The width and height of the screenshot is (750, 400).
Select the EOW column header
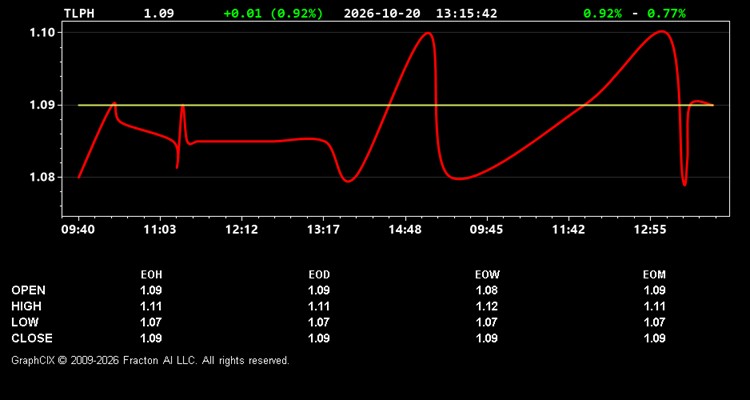487,275
